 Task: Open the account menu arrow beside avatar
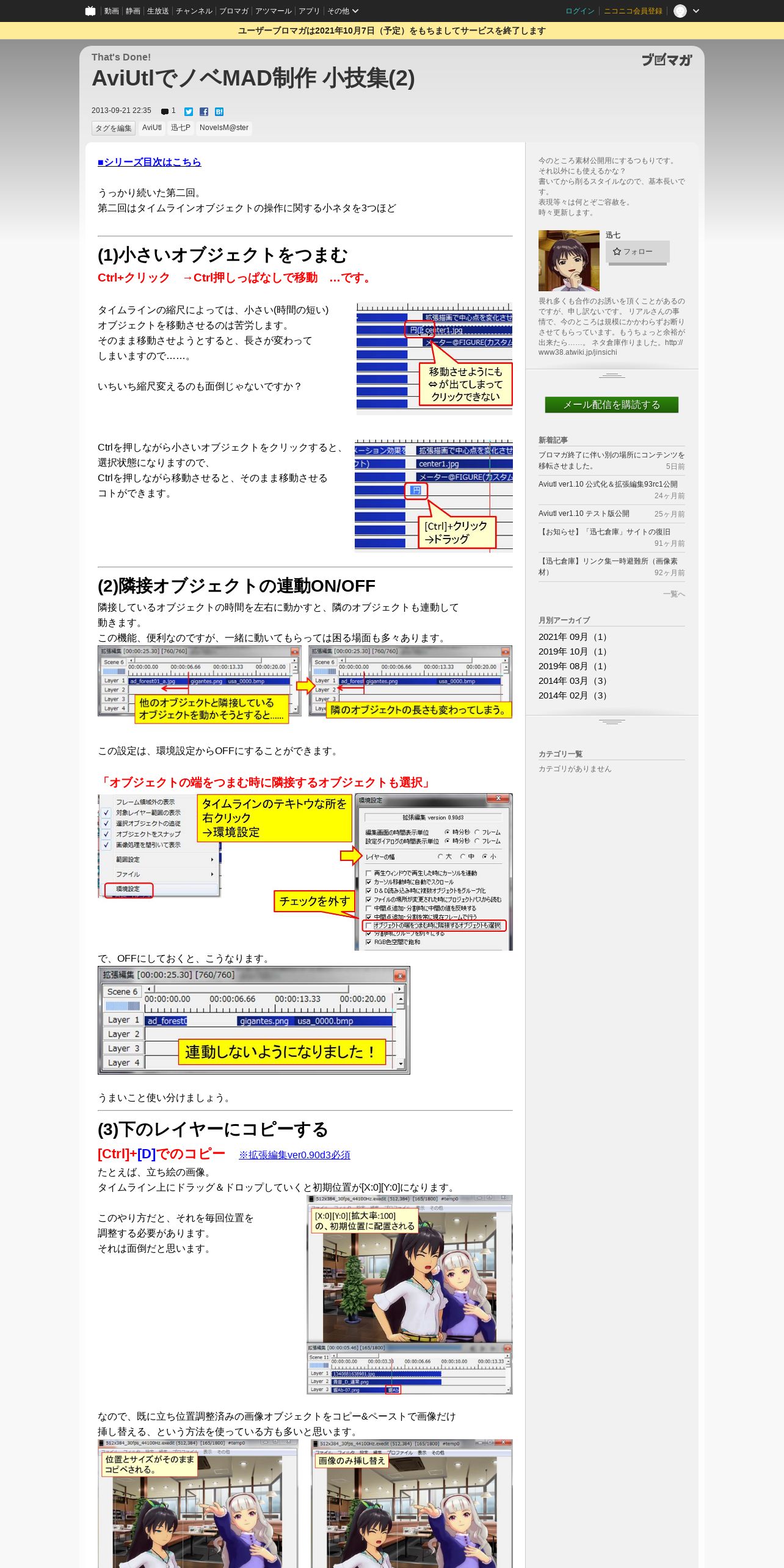[696, 11]
